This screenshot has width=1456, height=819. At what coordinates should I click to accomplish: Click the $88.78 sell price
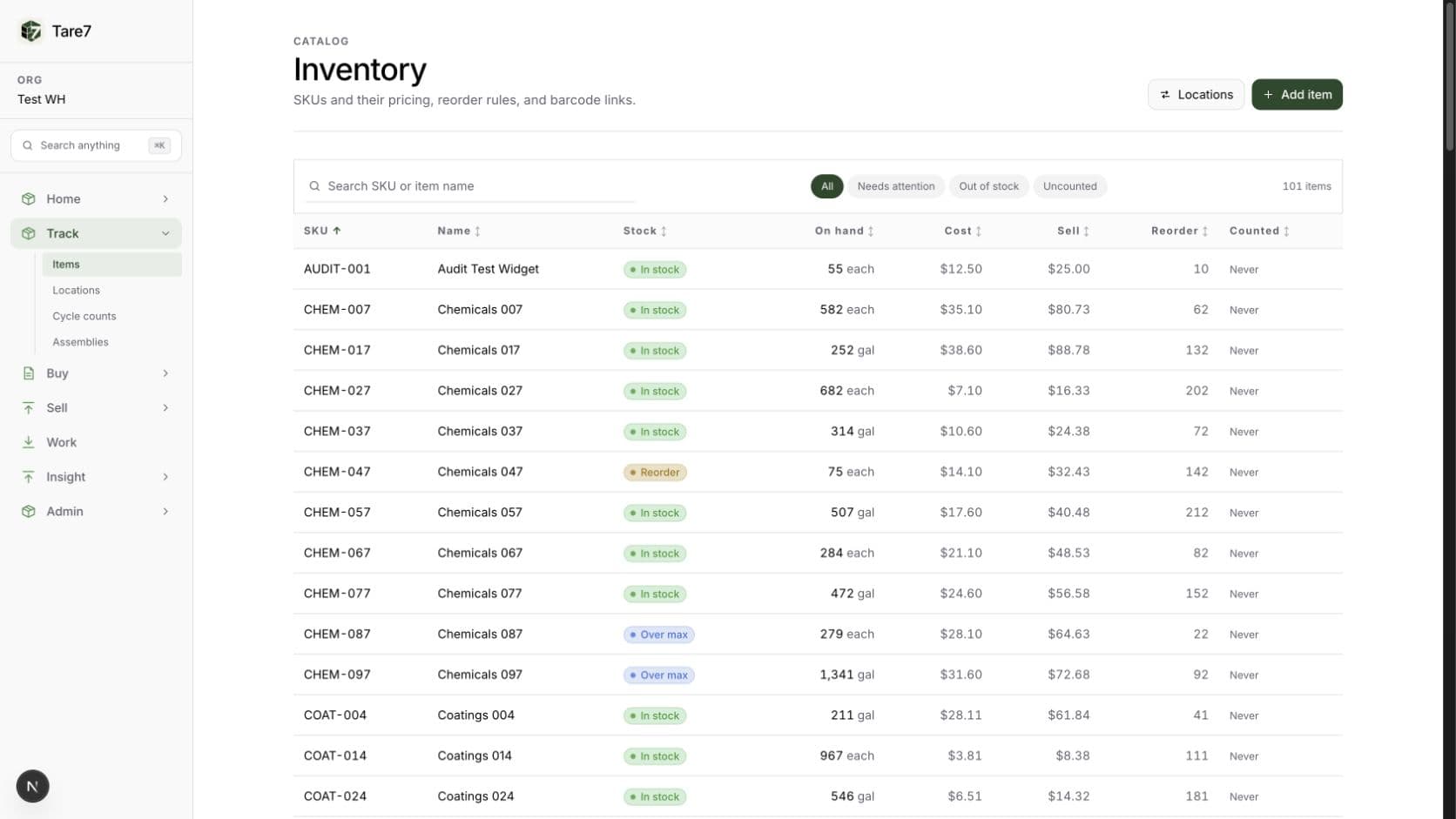1068,350
